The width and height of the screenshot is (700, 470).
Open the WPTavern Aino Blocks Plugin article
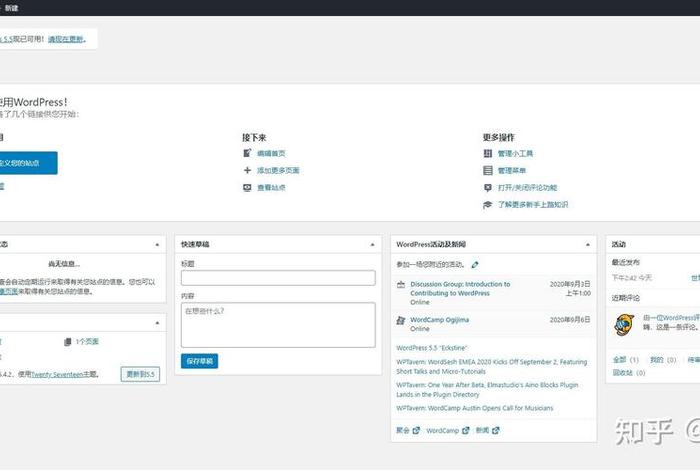tap(487, 390)
